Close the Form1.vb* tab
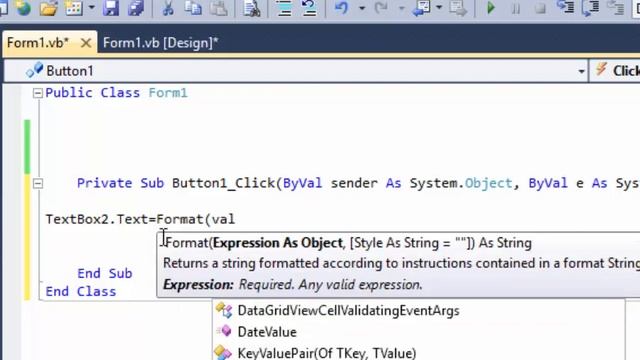640x360 pixels. (86, 43)
